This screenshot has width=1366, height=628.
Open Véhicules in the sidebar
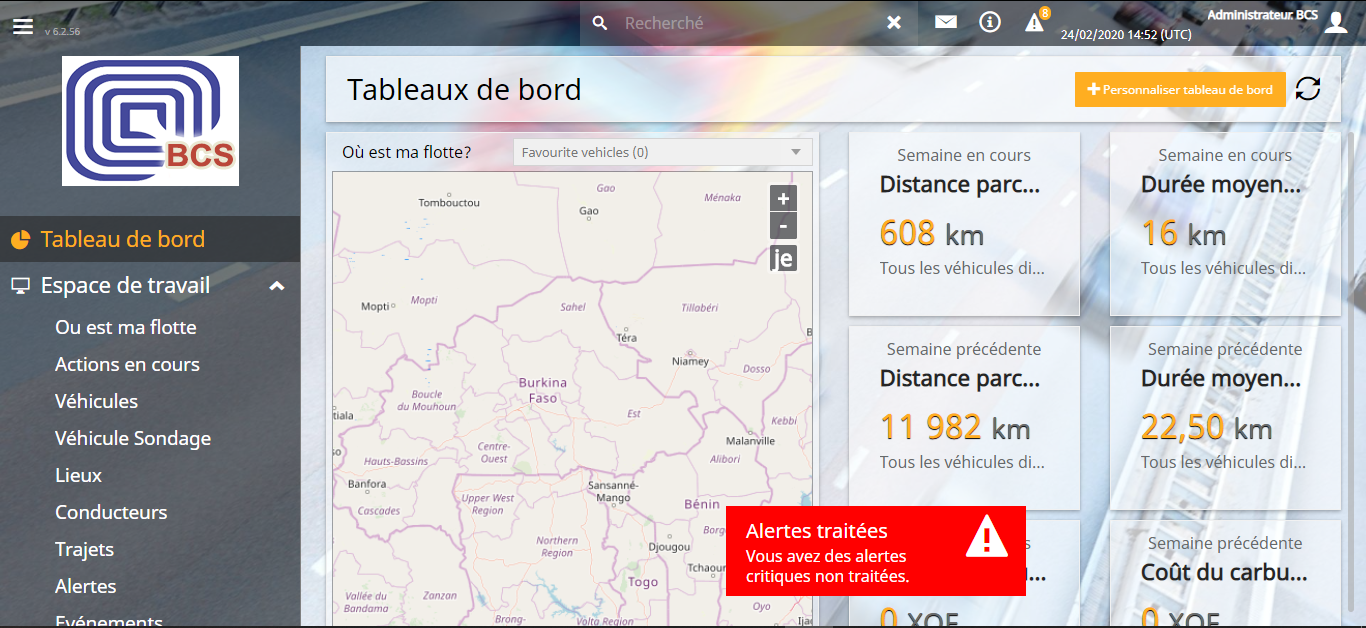[x=96, y=401]
